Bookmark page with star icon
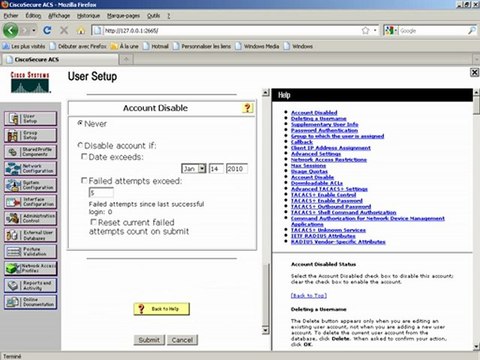This screenshot has height=360, width=480. coord(365,31)
